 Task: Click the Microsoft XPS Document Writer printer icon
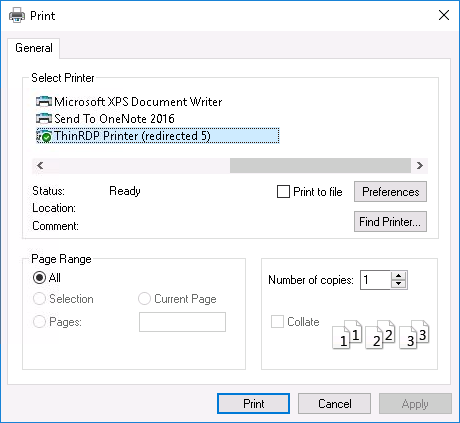click(x=44, y=101)
